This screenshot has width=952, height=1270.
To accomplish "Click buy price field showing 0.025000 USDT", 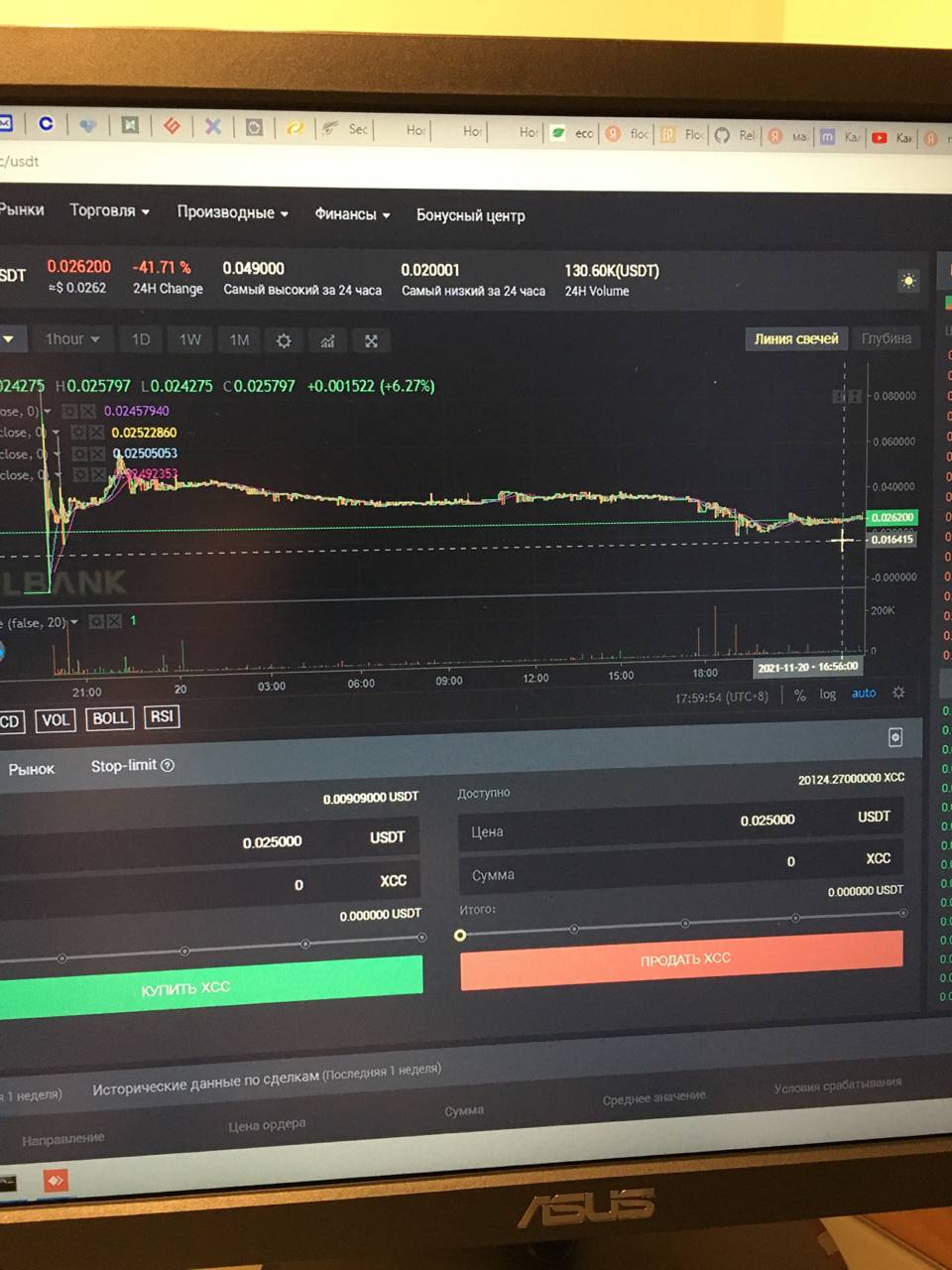I will pos(209,842).
